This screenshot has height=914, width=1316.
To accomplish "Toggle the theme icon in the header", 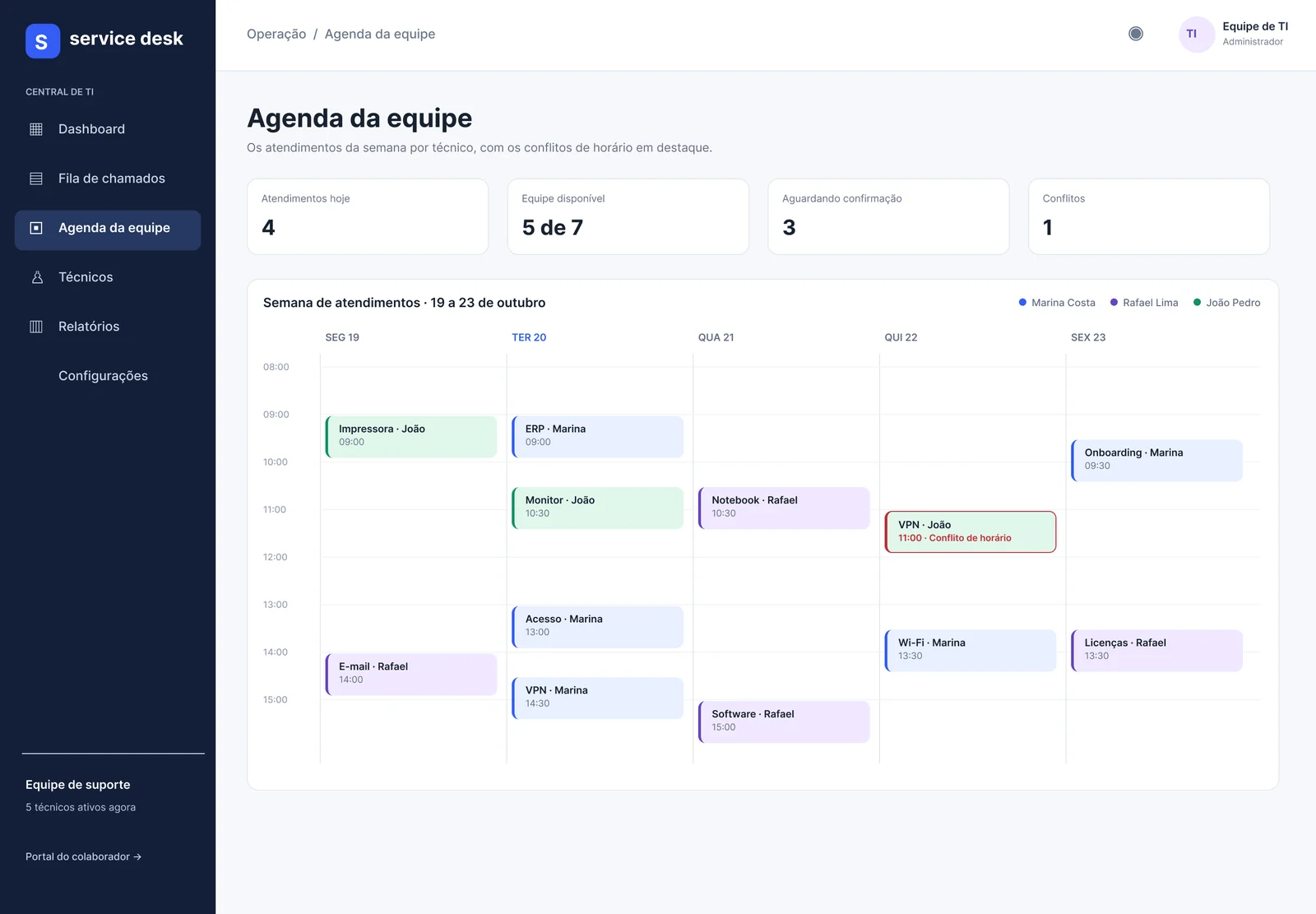I will 1136,34.
